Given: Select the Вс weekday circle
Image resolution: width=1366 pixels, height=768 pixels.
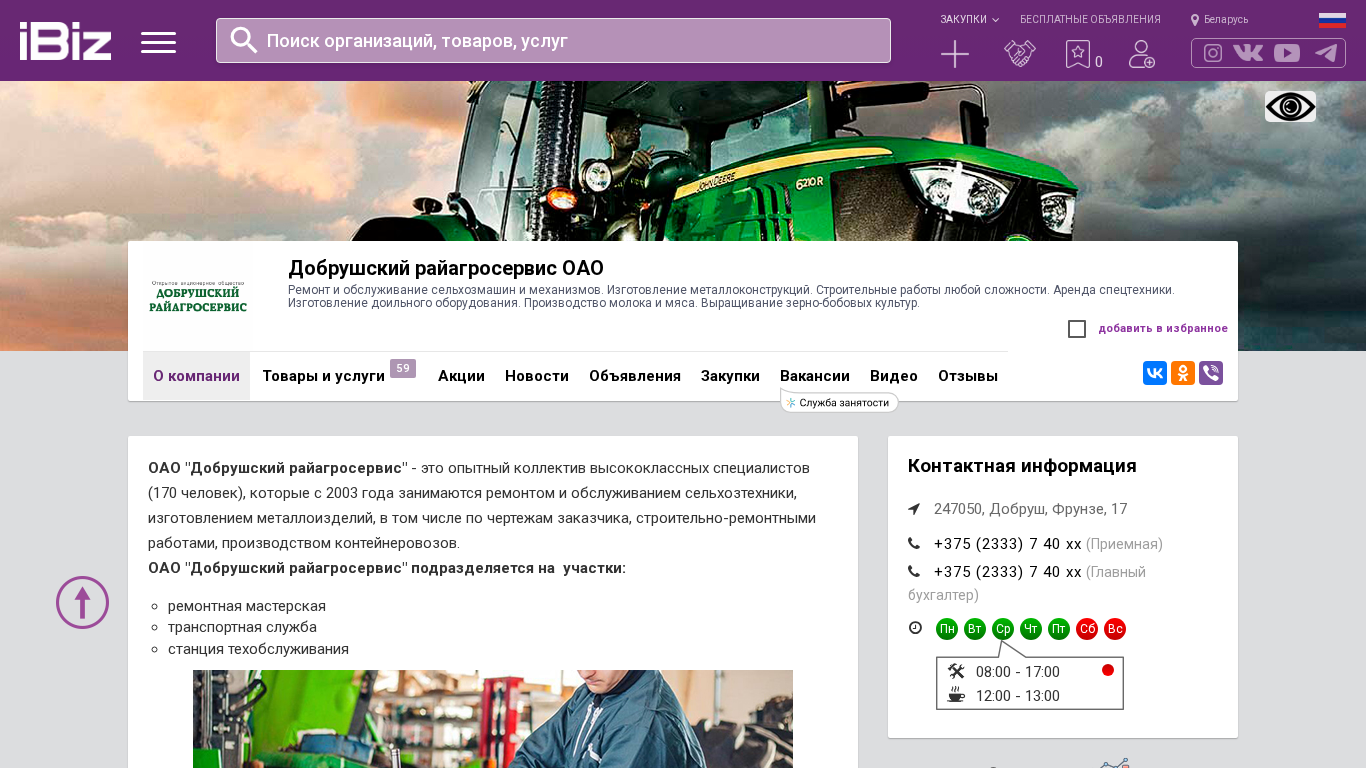Looking at the screenshot, I should 1115,629.
